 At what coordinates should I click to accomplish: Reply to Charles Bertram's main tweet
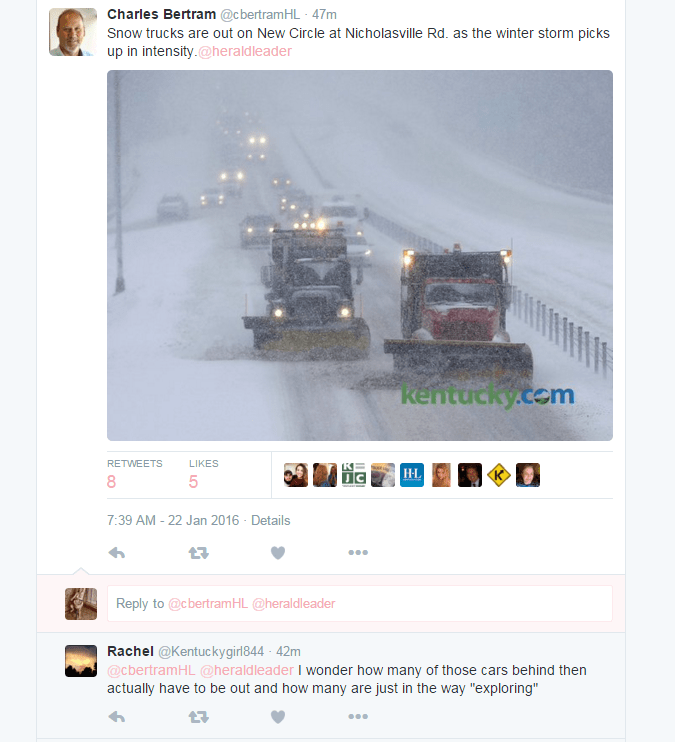click(x=116, y=553)
